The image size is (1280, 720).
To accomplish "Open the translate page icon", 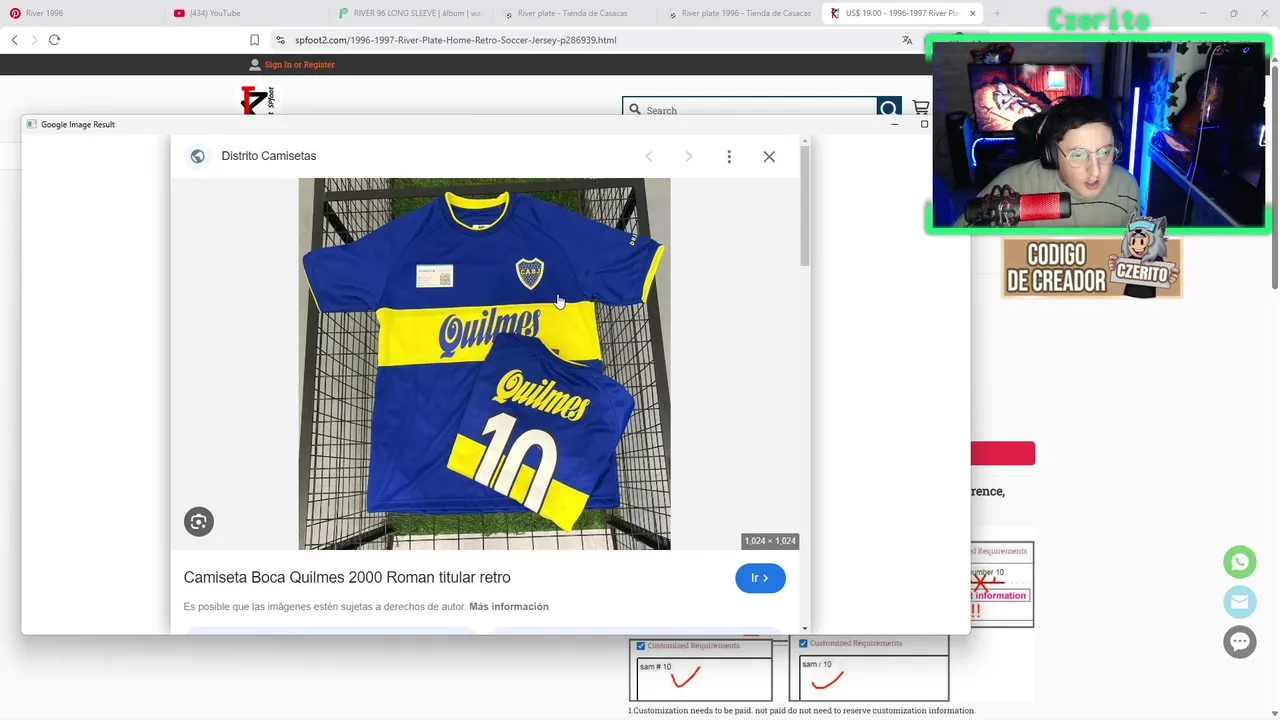I will (907, 40).
